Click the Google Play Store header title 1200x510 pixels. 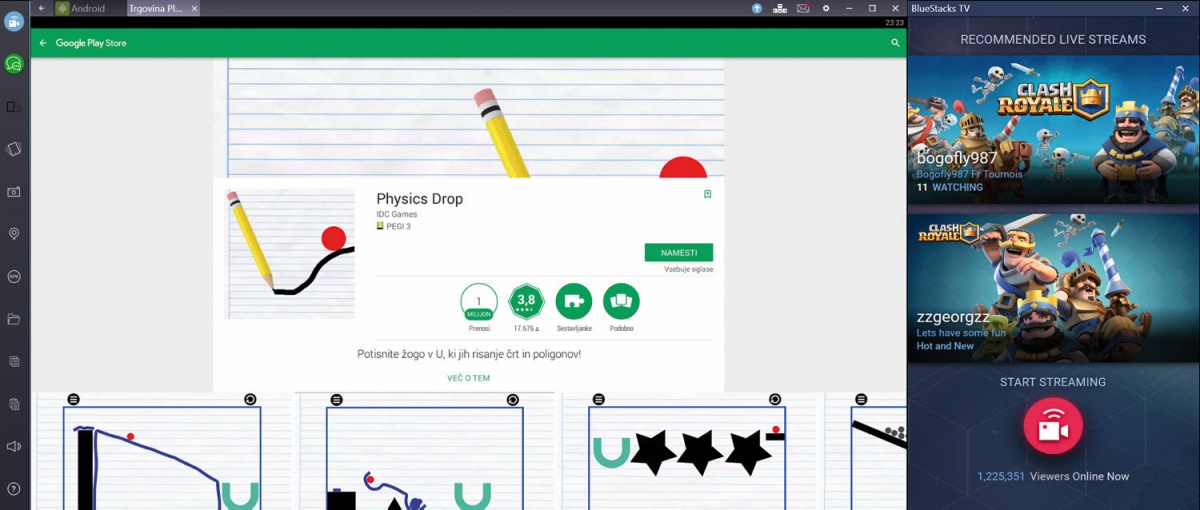[x=91, y=43]
